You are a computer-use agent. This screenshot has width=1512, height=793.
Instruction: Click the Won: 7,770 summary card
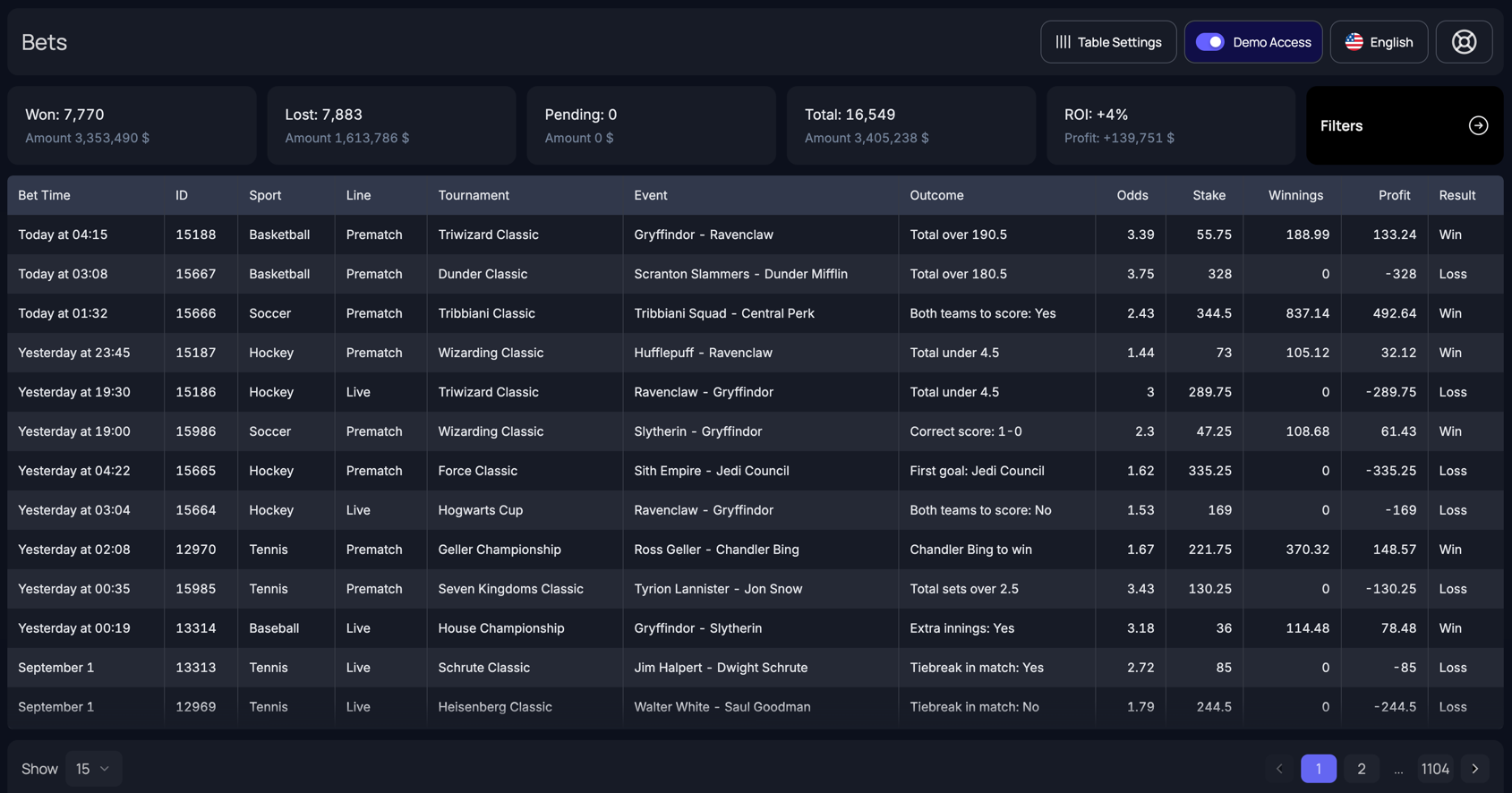click(x=132, y=125)
